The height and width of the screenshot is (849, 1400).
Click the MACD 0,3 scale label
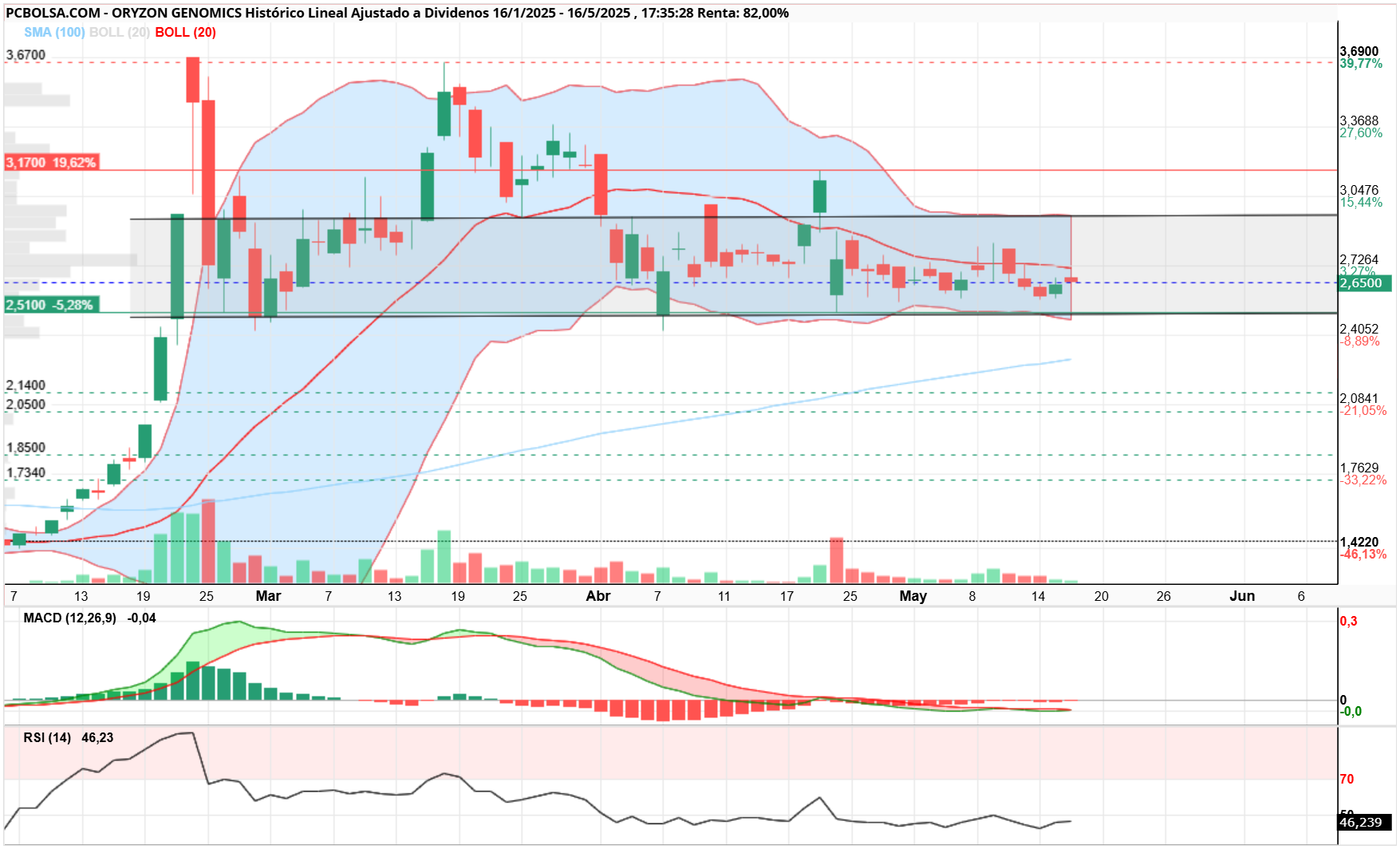[1348, 622]
